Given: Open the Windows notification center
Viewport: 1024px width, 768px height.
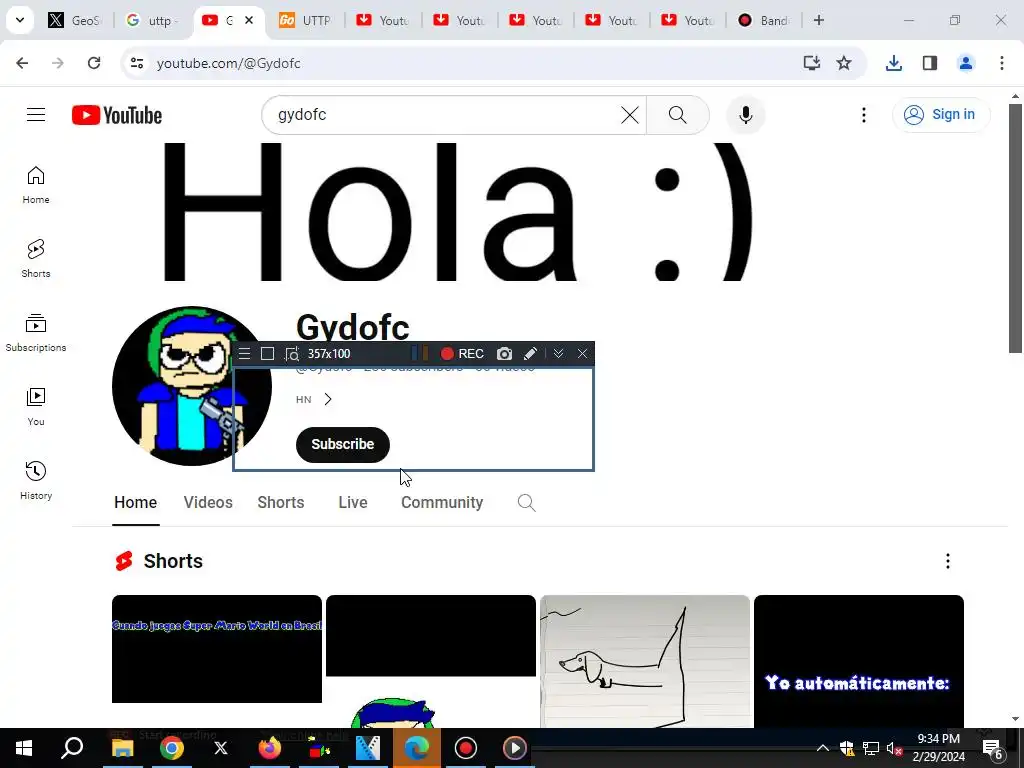Looking at the screenshot, I should tap(993, 748).
